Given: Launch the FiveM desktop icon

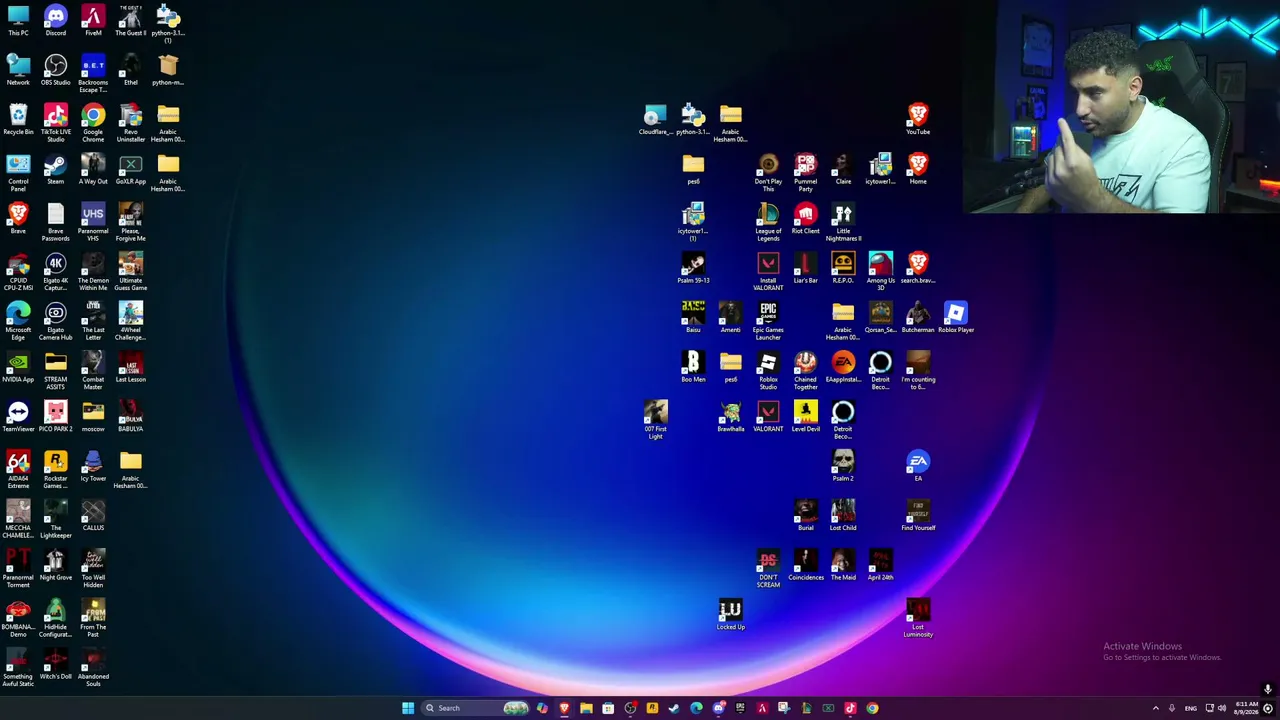Looking at the screenshot, I should [x=93, y=20].
